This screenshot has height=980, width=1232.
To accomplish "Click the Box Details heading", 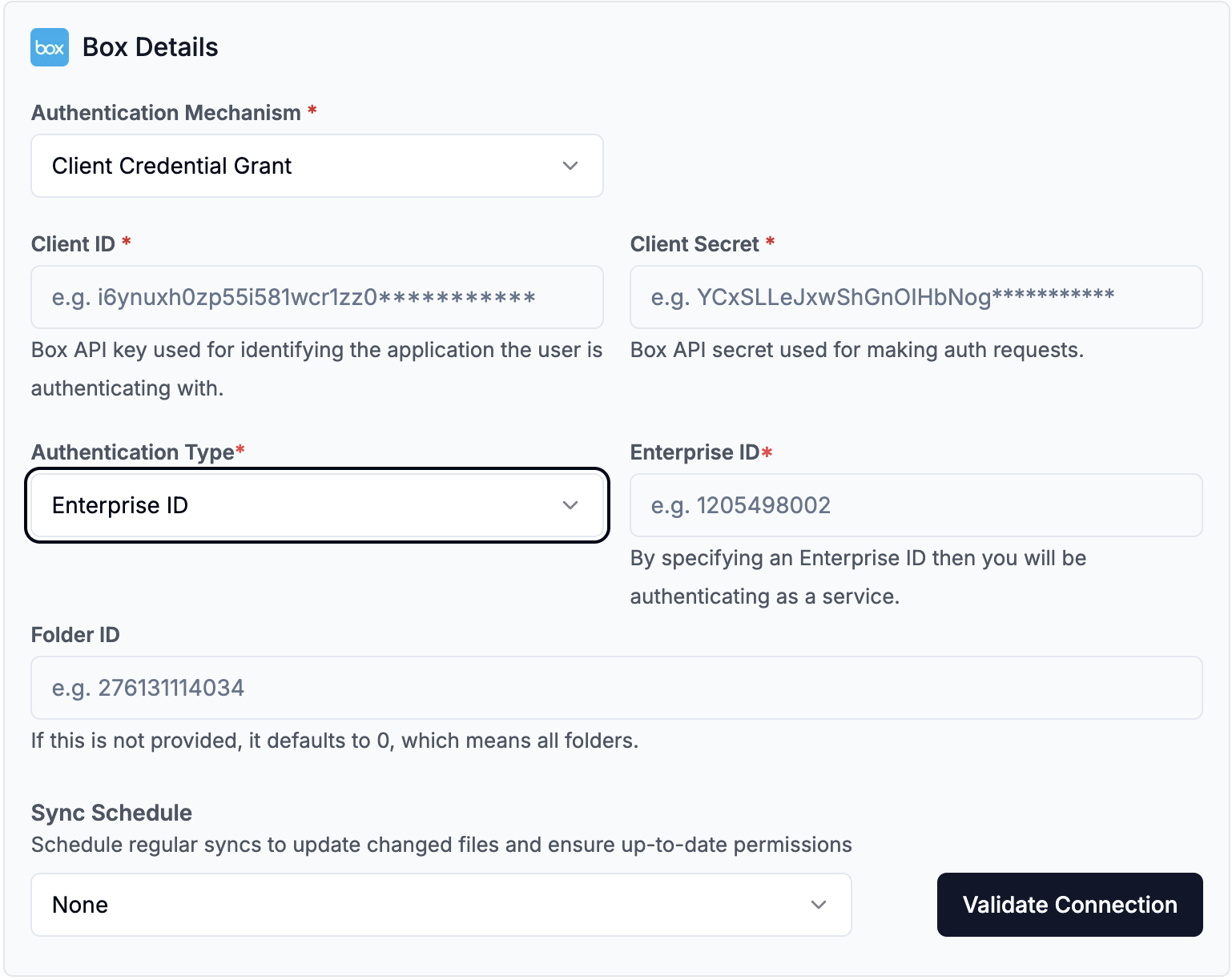I will tap(151, 47).
